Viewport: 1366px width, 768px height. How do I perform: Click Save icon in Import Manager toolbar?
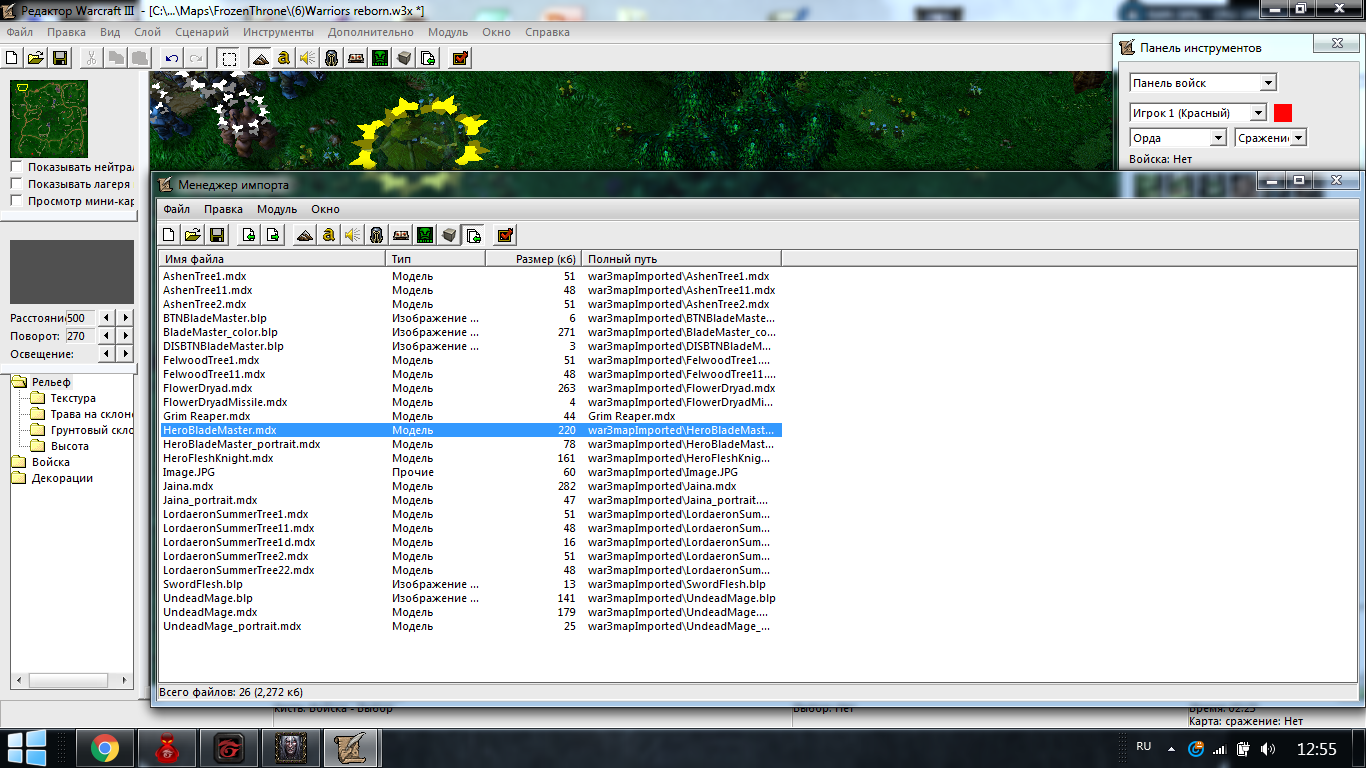click(216, 235)
